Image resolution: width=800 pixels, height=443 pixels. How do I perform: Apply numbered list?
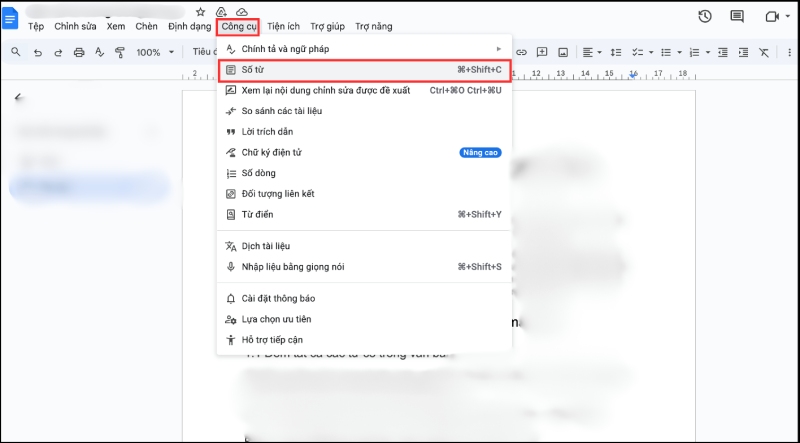(694, 52)
